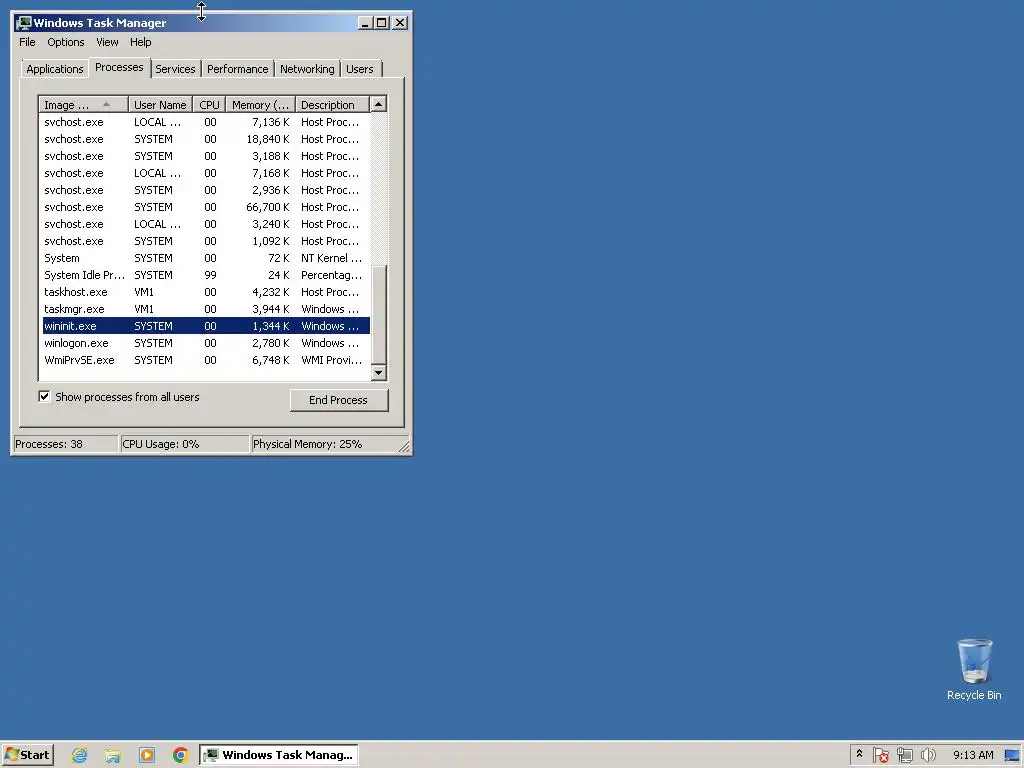Open the Options menu
1024x768 pixels.
pos(65,42)
